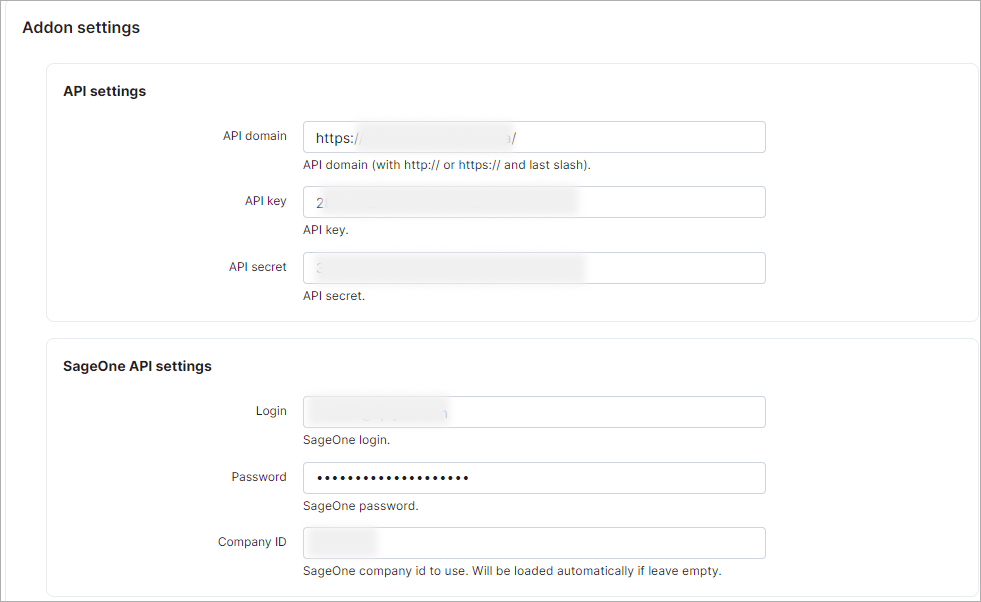Click the Password label

click(259, 476)
